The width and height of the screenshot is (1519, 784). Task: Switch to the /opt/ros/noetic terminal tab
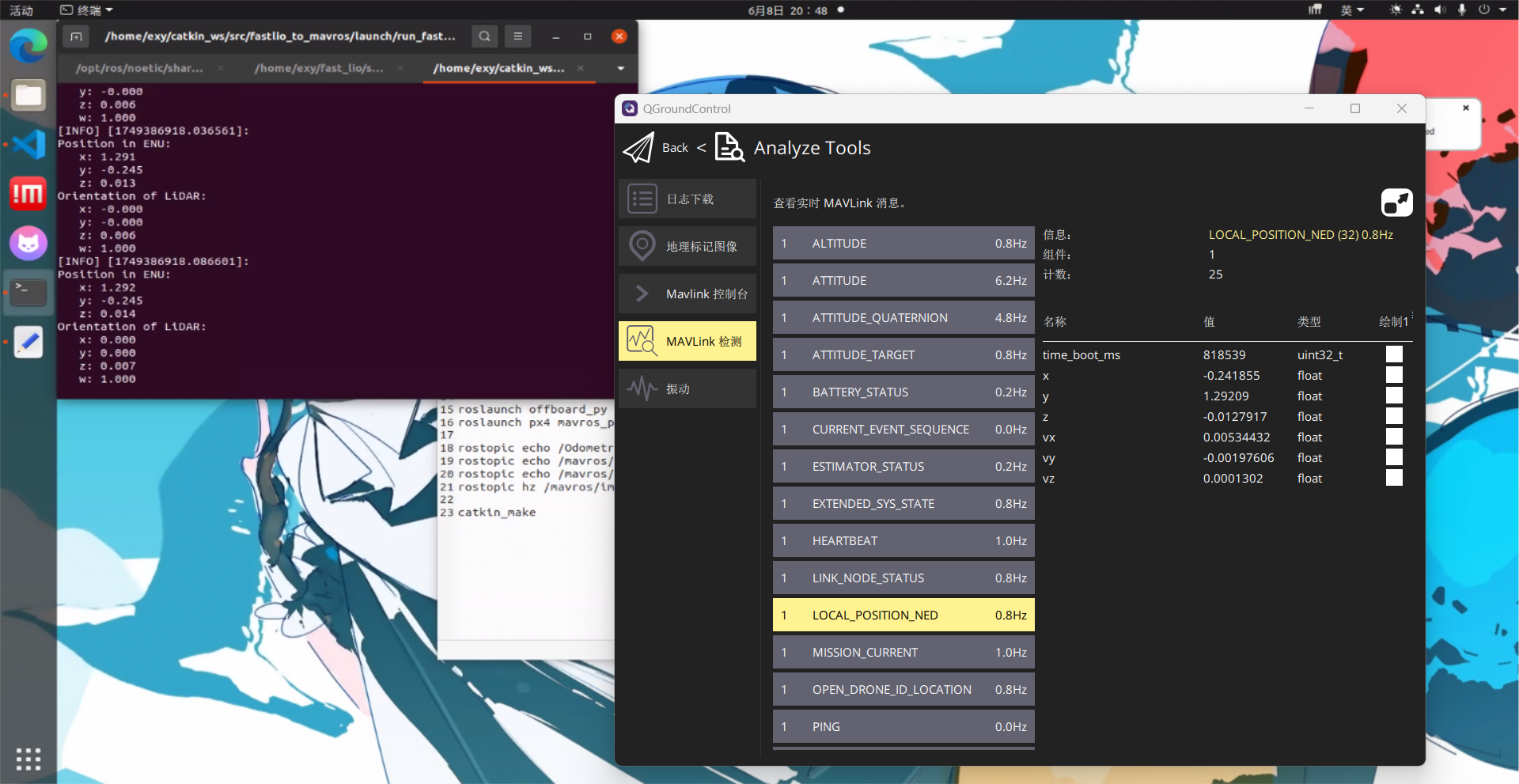pyautogui.click(x=139, y=69)
